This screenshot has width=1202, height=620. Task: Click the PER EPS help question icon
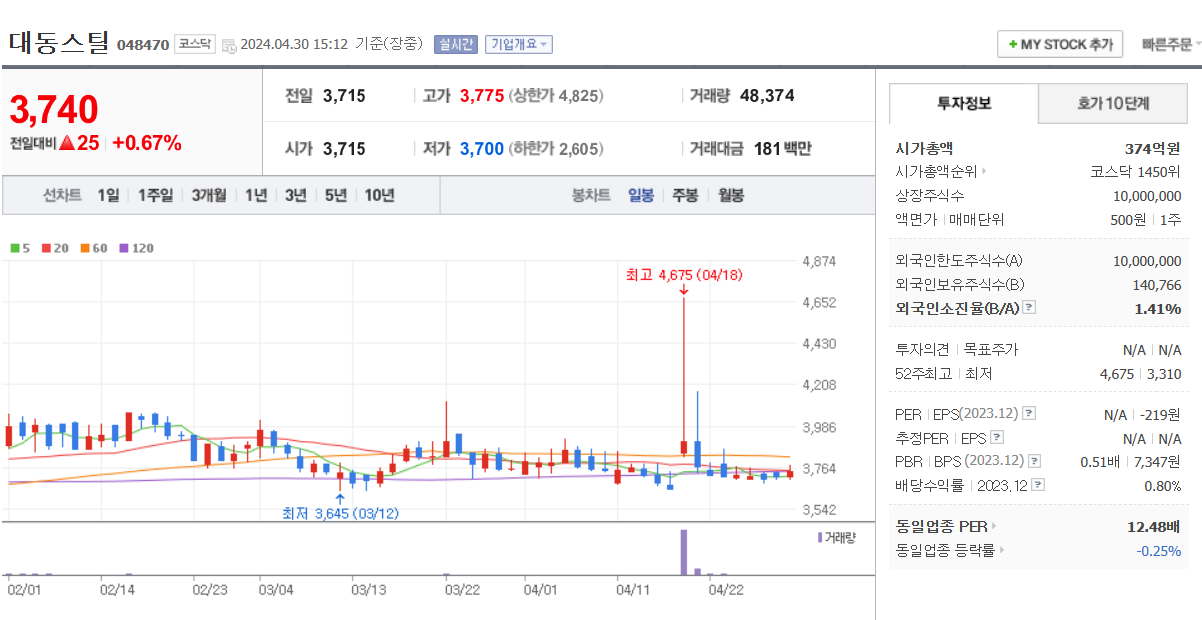point(1029,413)
